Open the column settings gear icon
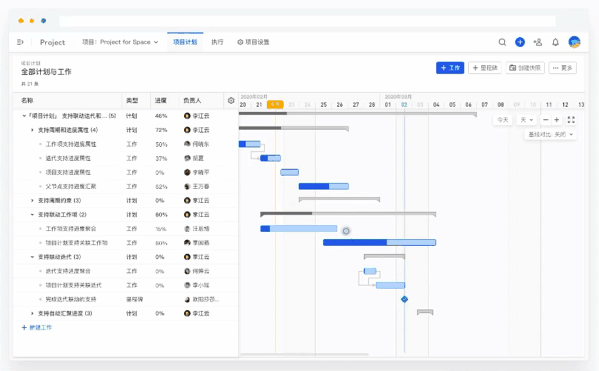Screen dimensions: 599x371 click(x=231, y=100)
